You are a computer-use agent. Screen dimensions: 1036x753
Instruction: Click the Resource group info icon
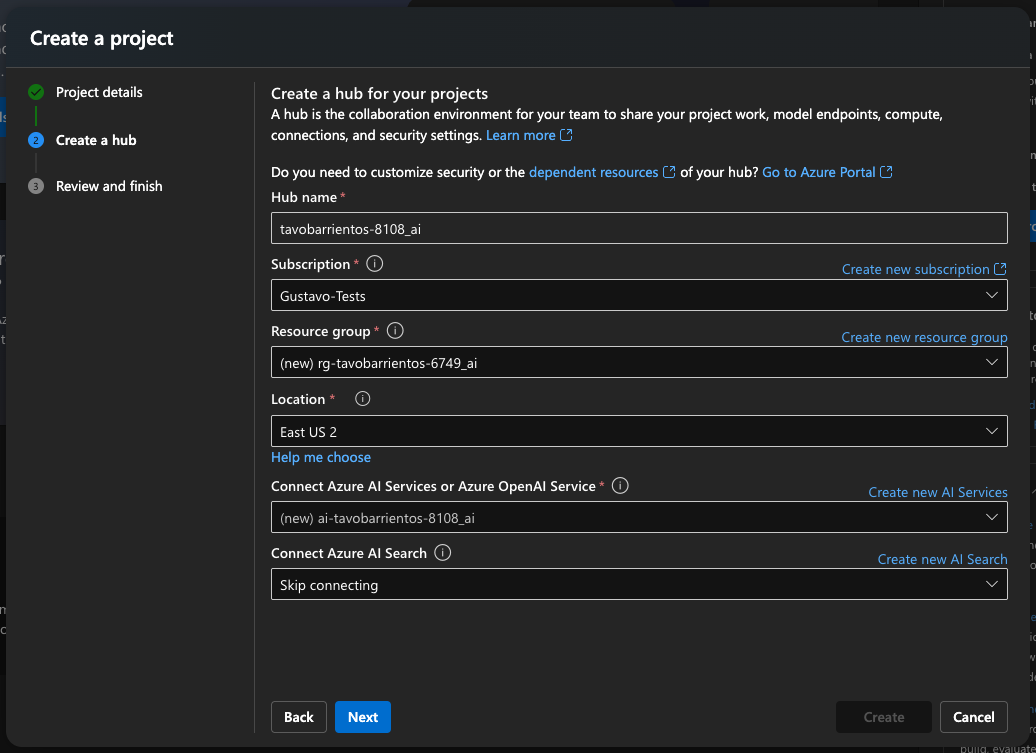pos(395,331)
